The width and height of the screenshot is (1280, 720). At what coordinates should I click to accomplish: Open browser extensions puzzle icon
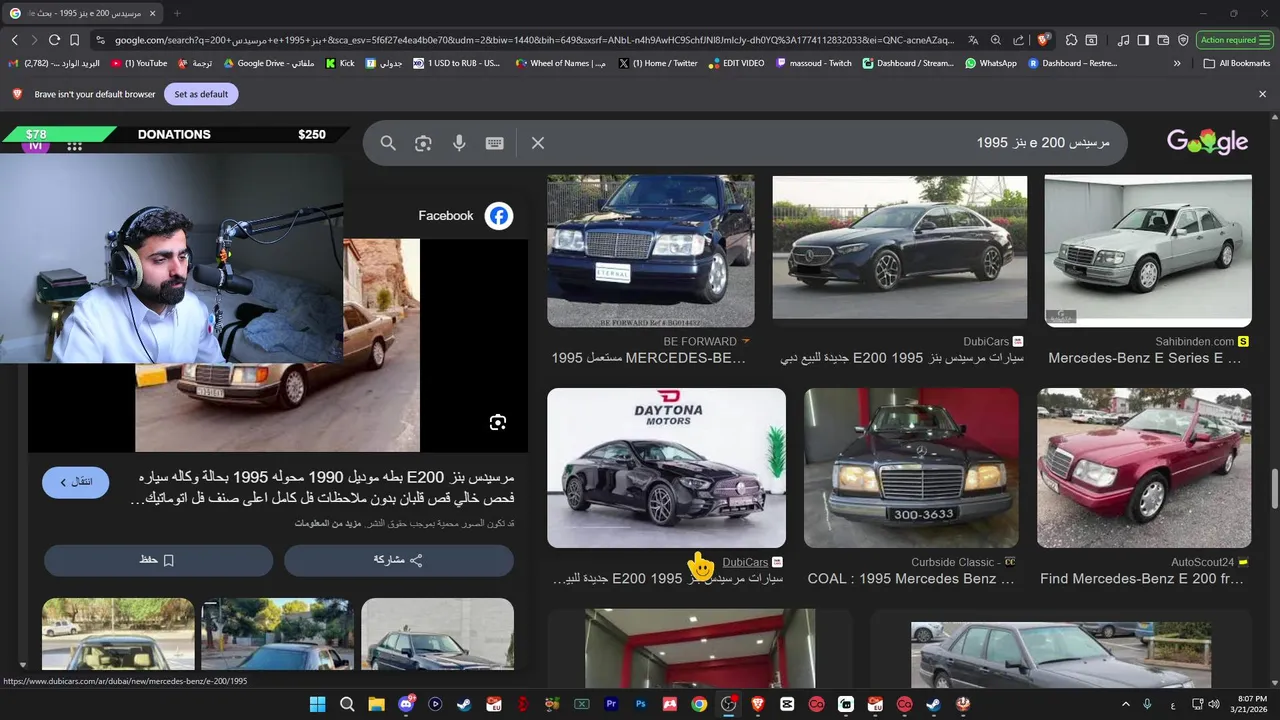(1071, 40)
